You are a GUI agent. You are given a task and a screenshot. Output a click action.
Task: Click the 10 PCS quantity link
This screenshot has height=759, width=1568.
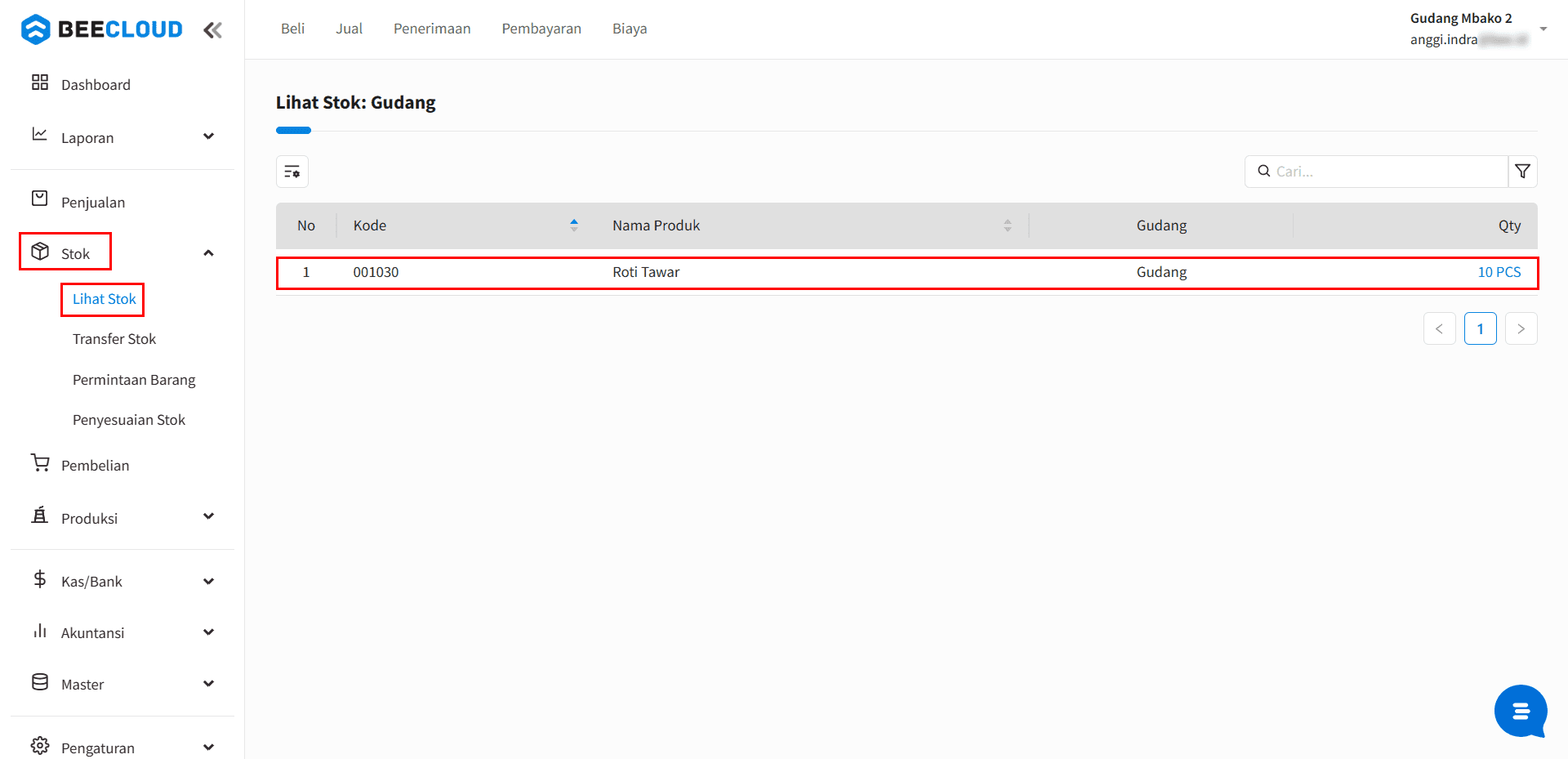click(x=1499, y=272)
